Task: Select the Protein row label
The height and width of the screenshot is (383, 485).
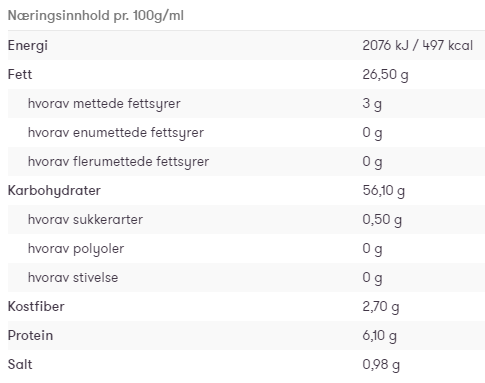Action: click(30, 335)
